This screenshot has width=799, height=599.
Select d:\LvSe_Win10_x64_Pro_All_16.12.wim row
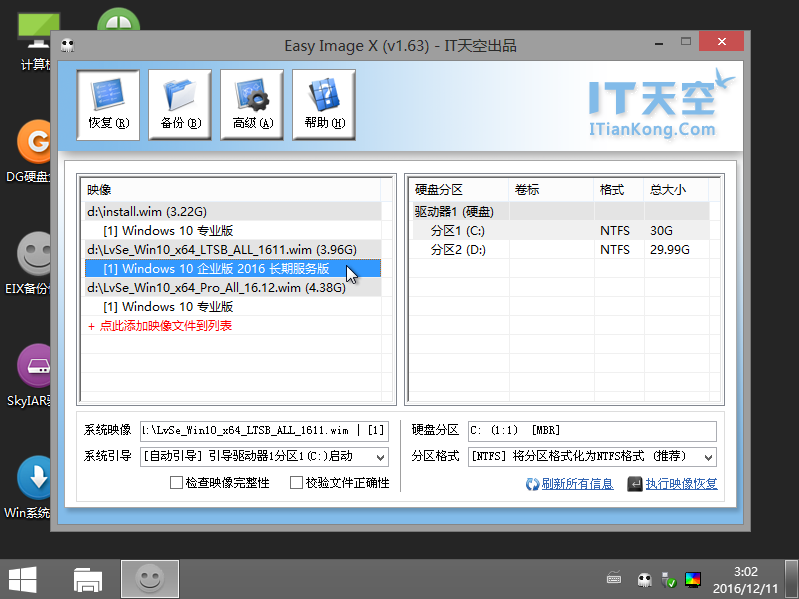[x=233, y=288]
